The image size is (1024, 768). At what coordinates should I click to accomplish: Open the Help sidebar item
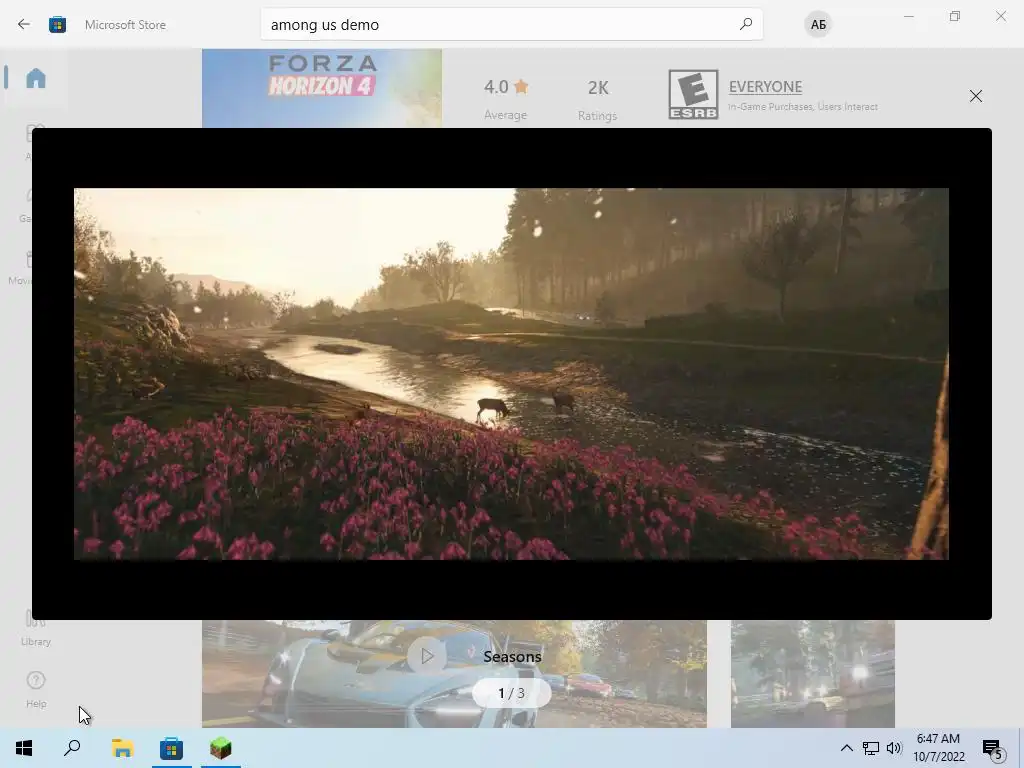tap(36, 689)
